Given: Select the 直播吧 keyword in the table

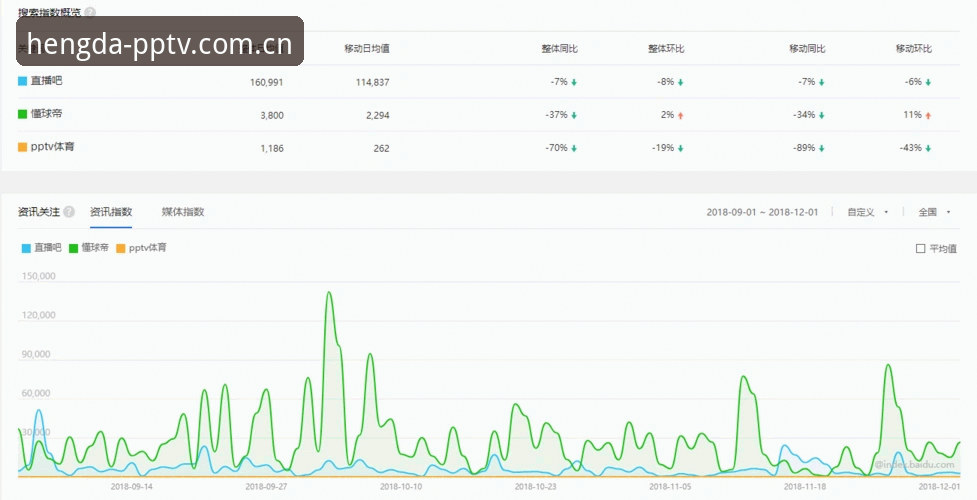Looking at the screenshot, I should [46, 81].
